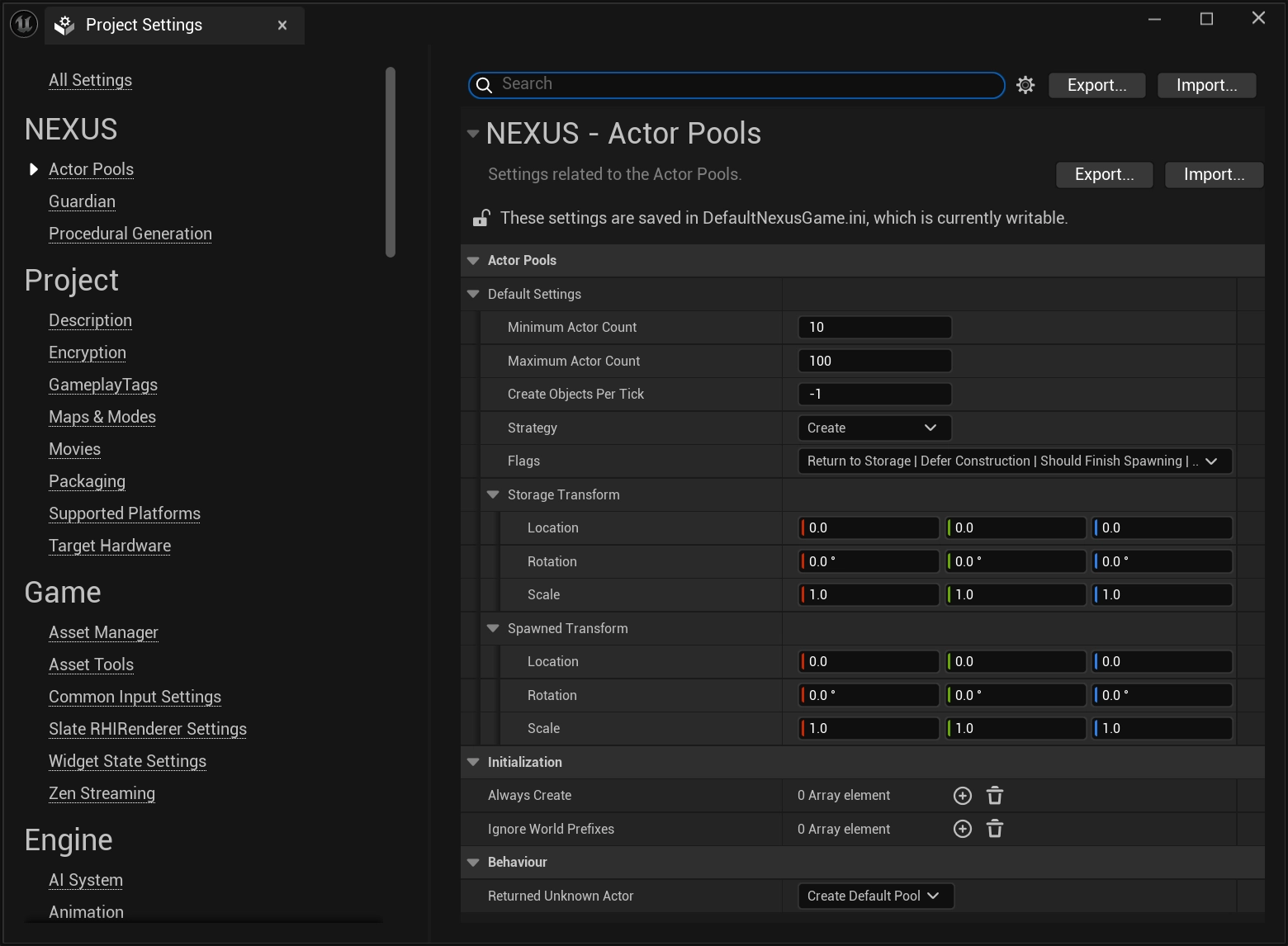Image resolution: width=1288 pixels, height=946 pixels.
Task: Open the Strategy dropdown
Action: coord(874,428)
